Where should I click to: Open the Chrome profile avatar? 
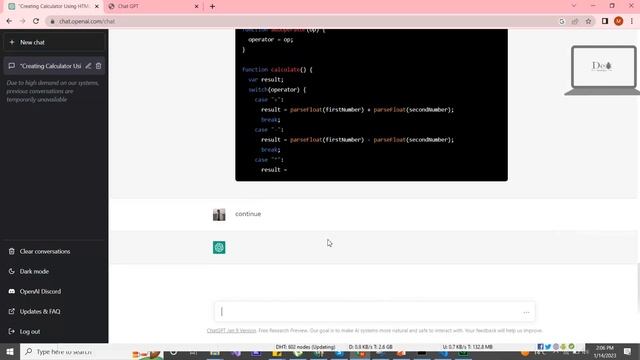(618, 21)
